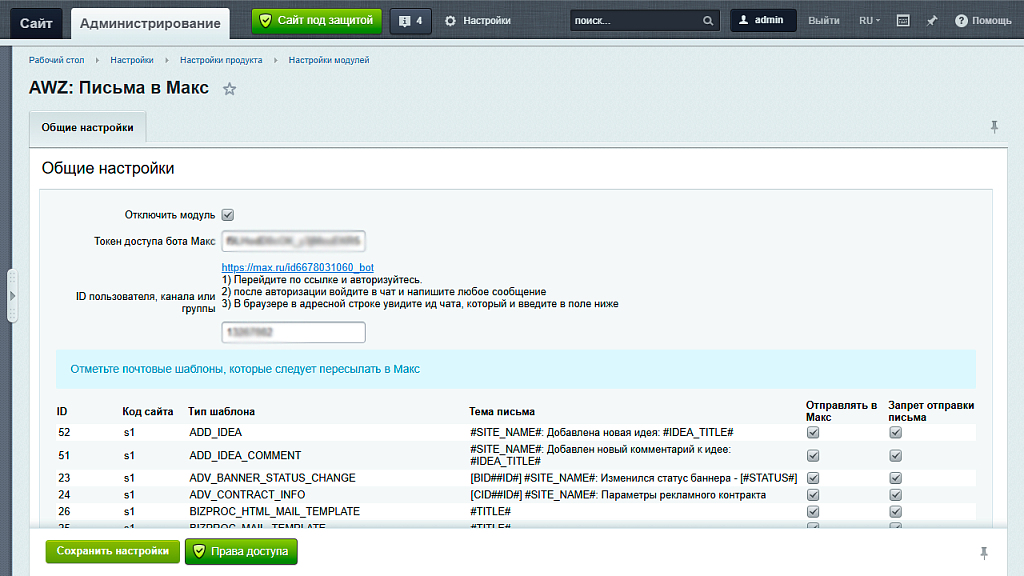This screenshot has width=1024, height=576.
Task: Click the search magnifier icon
Action: click(x=708, y=21)
